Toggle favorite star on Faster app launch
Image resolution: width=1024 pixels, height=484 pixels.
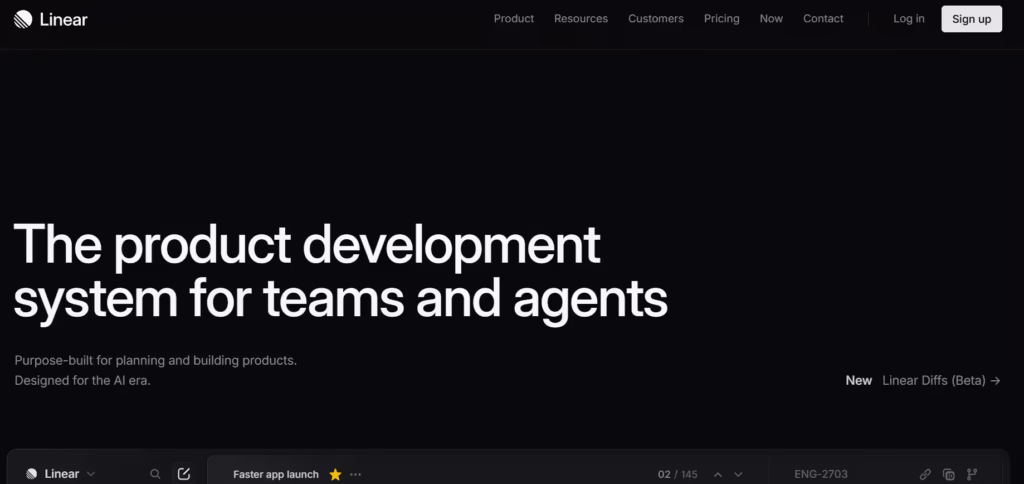pos(335,474)
